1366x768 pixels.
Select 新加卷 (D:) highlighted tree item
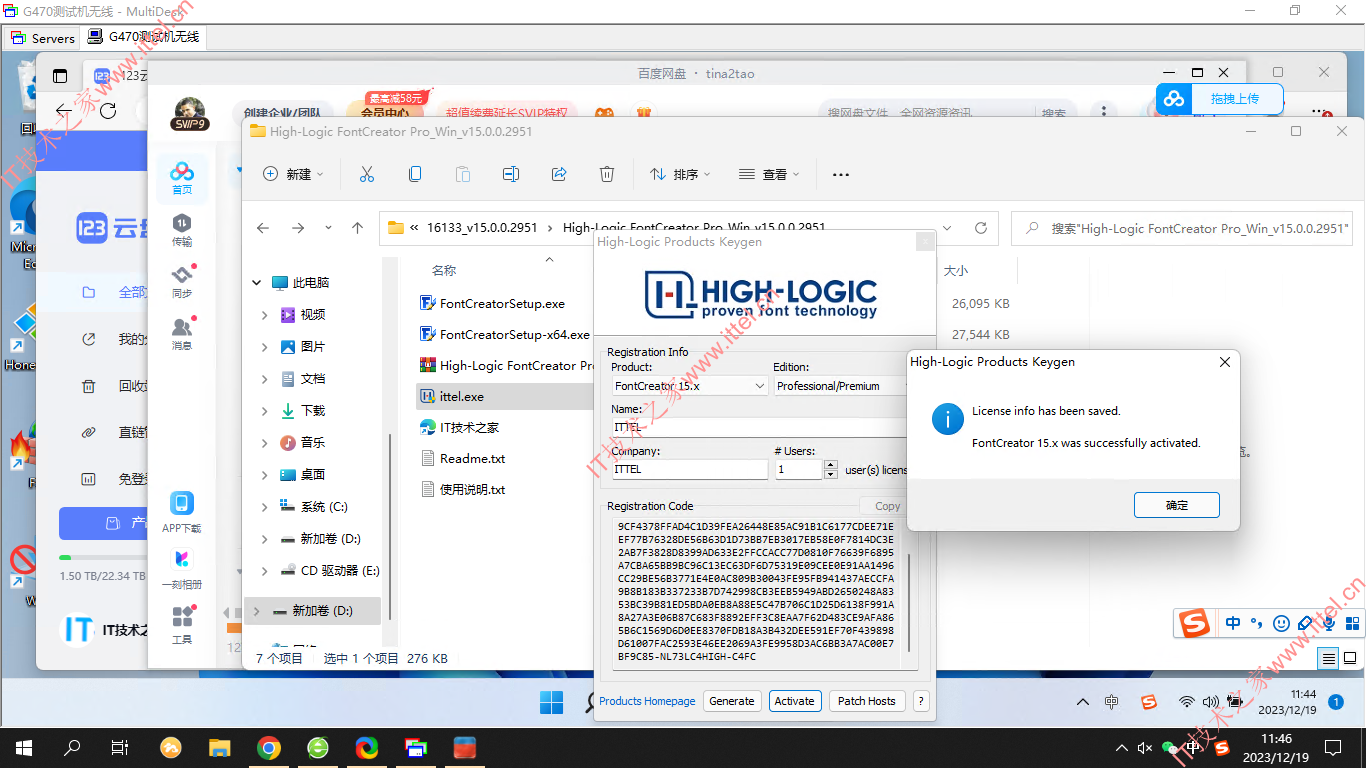click(313, 610)
